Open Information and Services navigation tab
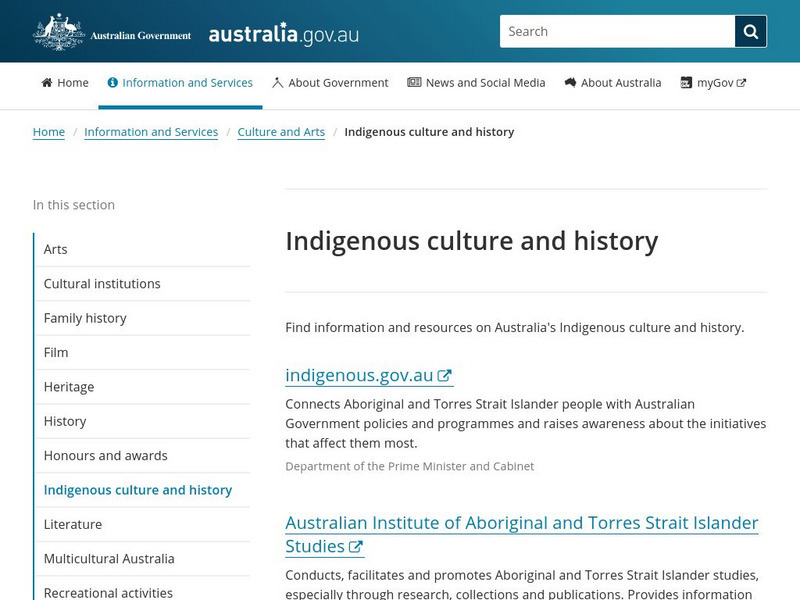800x600 pixels. click(x=180, y=83)
